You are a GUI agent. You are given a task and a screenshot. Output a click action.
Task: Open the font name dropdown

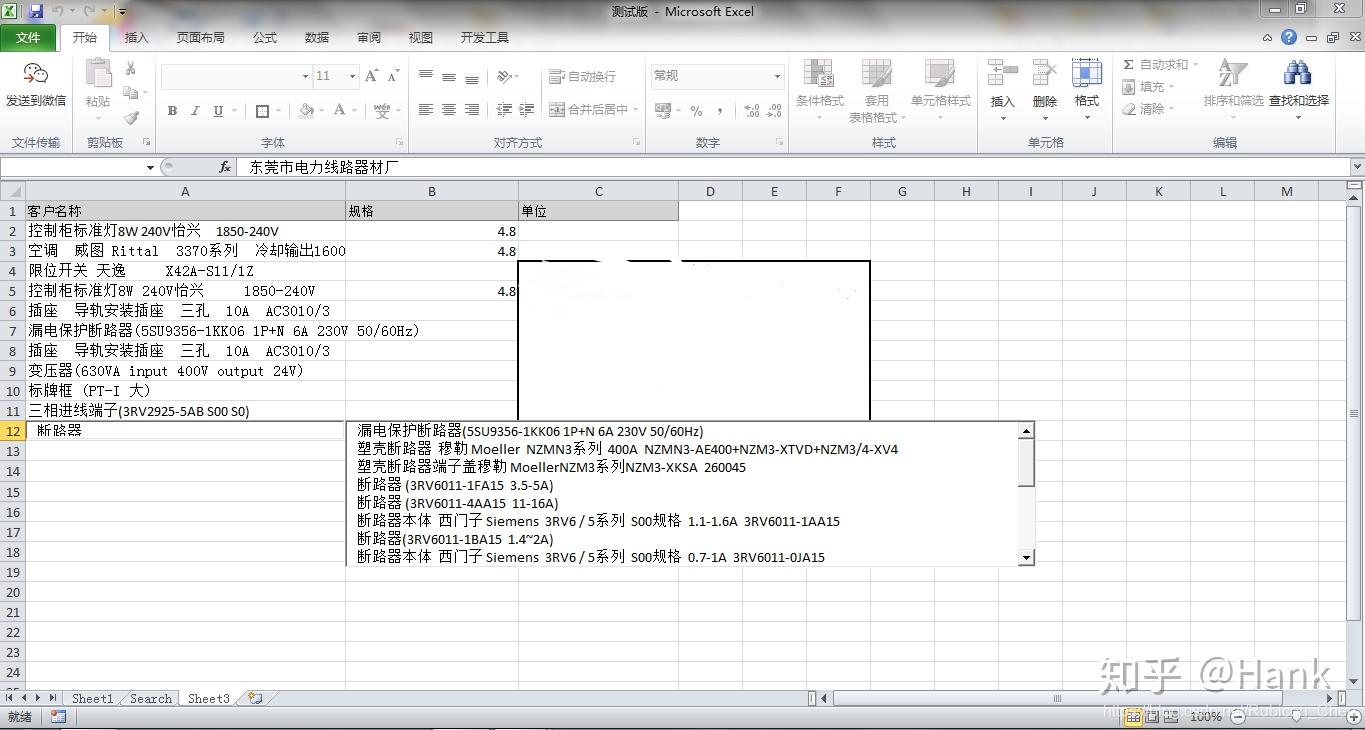click(x=305, y=76)
